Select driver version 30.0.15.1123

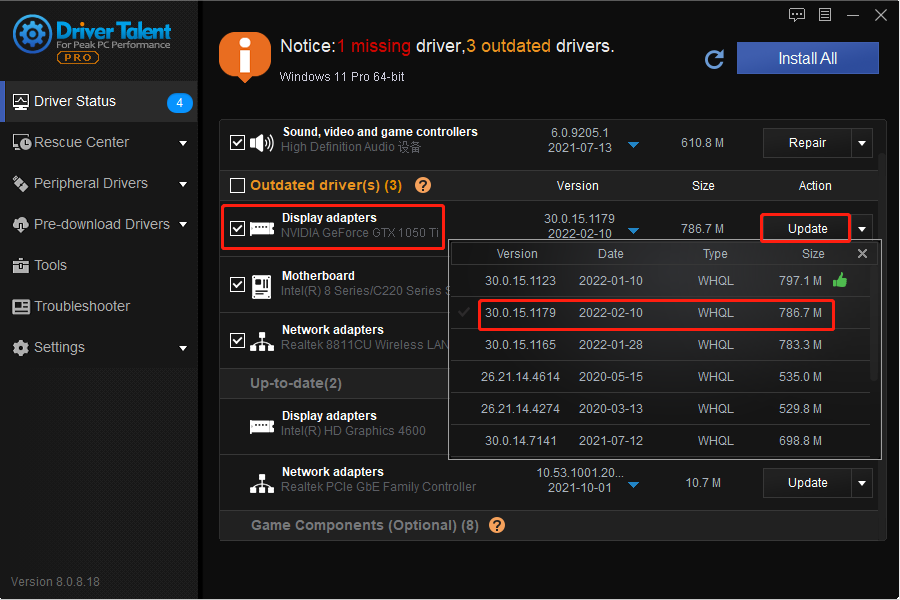coord(660,281)
